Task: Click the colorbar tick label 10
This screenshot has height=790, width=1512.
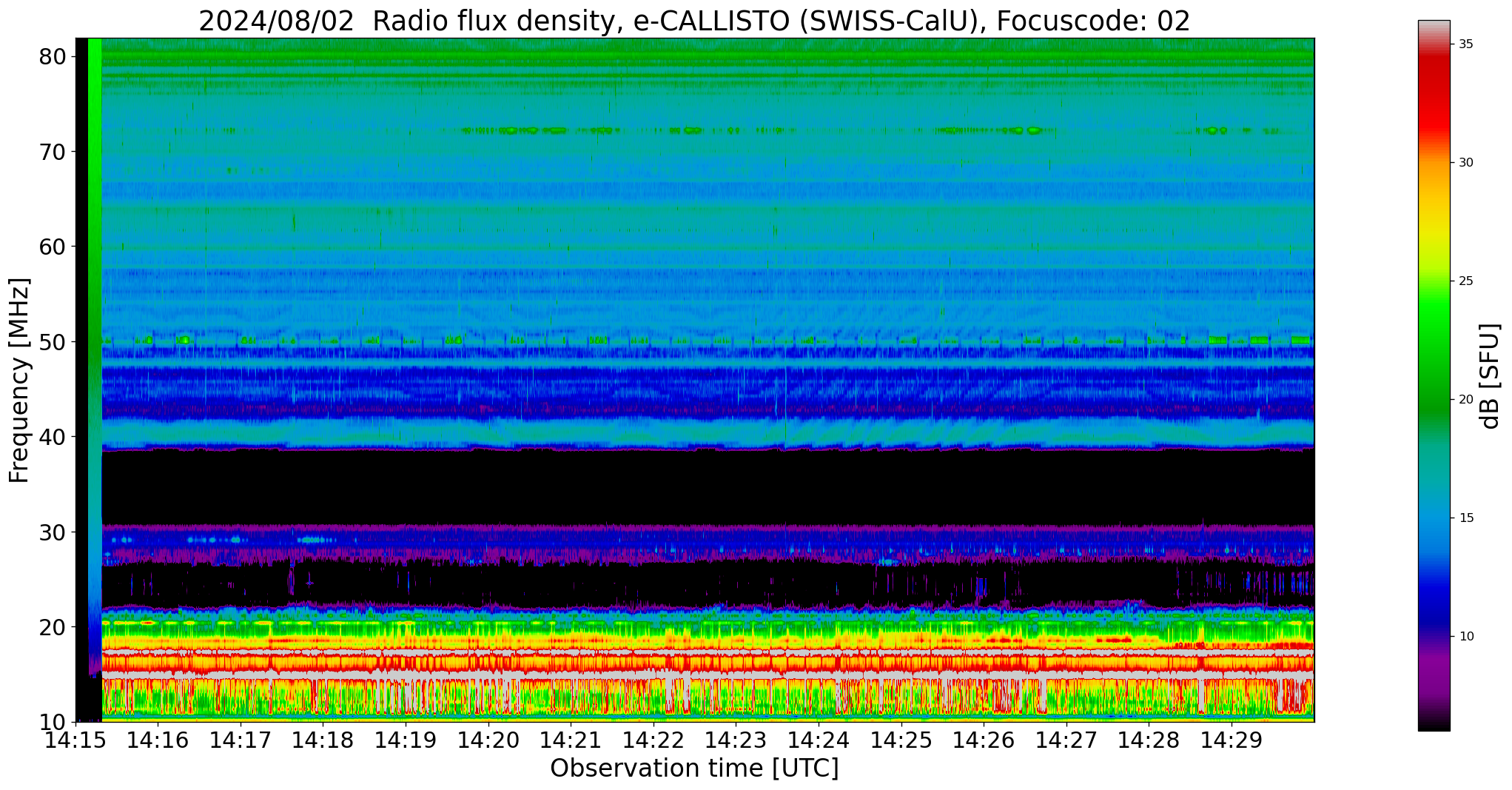Action: click(x=1465, y=637)
